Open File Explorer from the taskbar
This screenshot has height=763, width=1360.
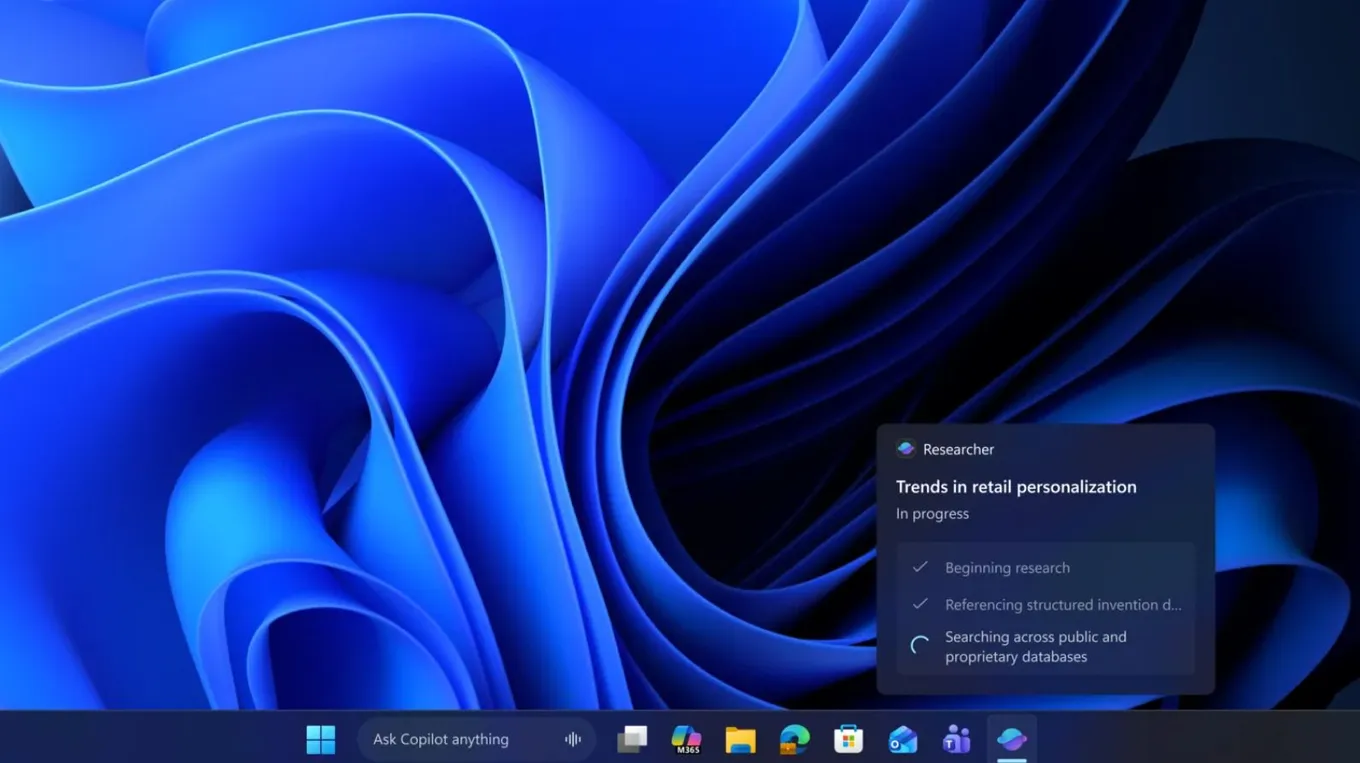pos(740,739)
